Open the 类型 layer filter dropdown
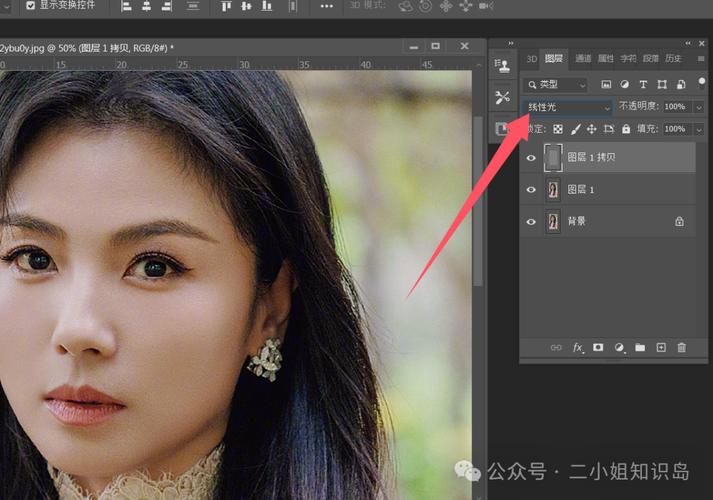This screenshot has width=713, height=500. 557,85
